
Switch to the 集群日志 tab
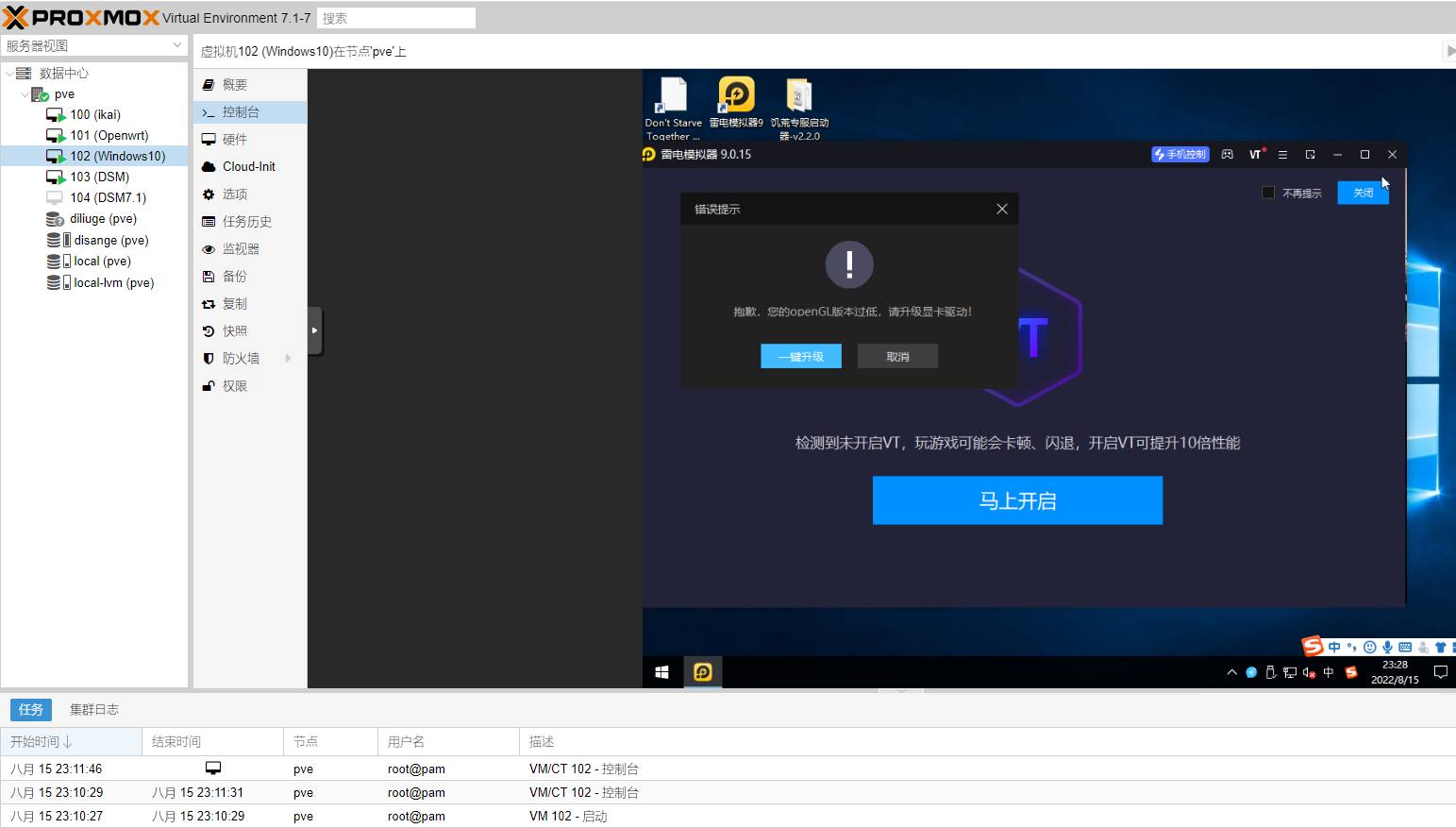pyautogui.click(x=94, y=709)
